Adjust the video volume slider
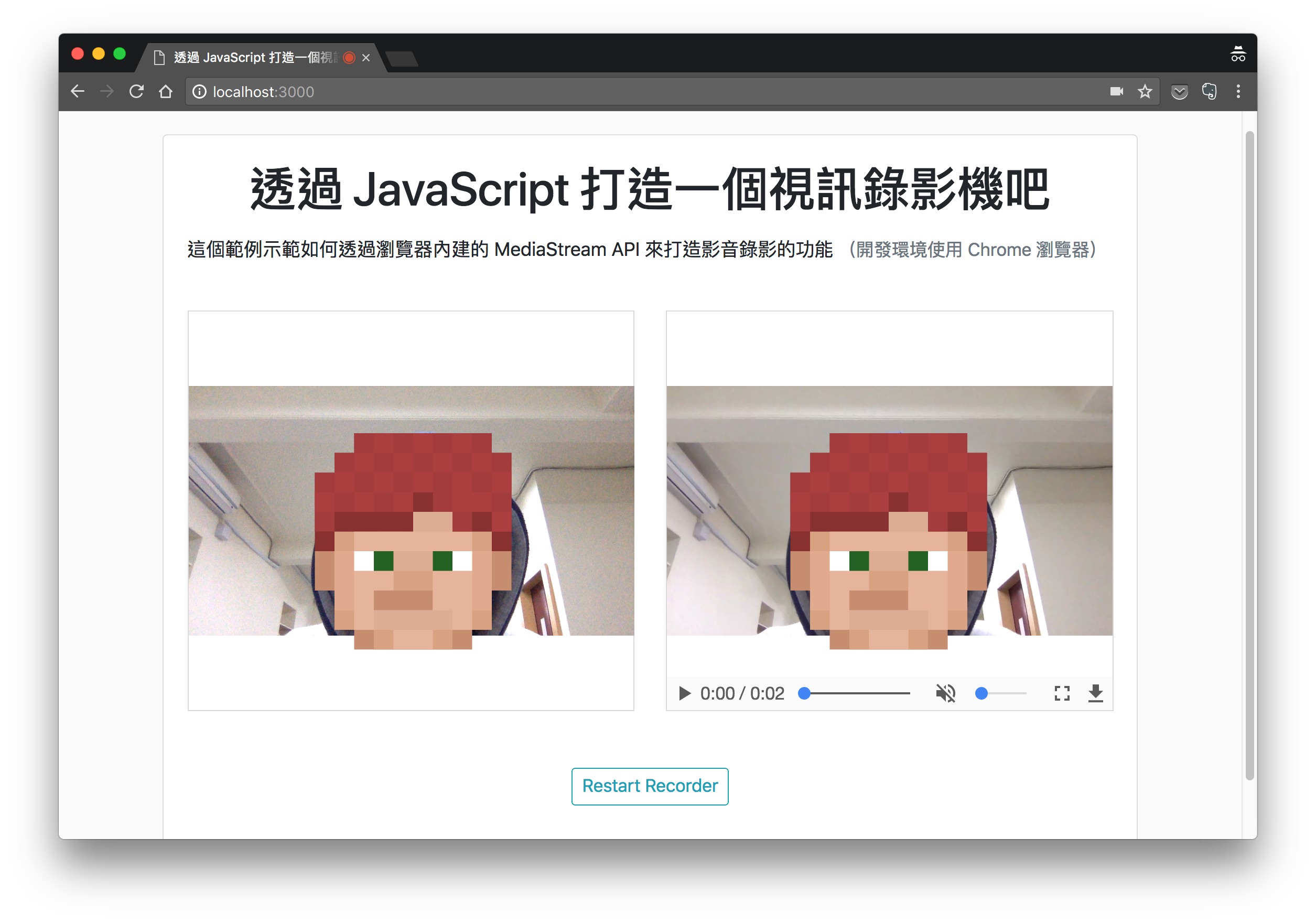Image resolution: width=1316 pixels, height=923 pixels. pyautogui.click(x=1000, y=693)
